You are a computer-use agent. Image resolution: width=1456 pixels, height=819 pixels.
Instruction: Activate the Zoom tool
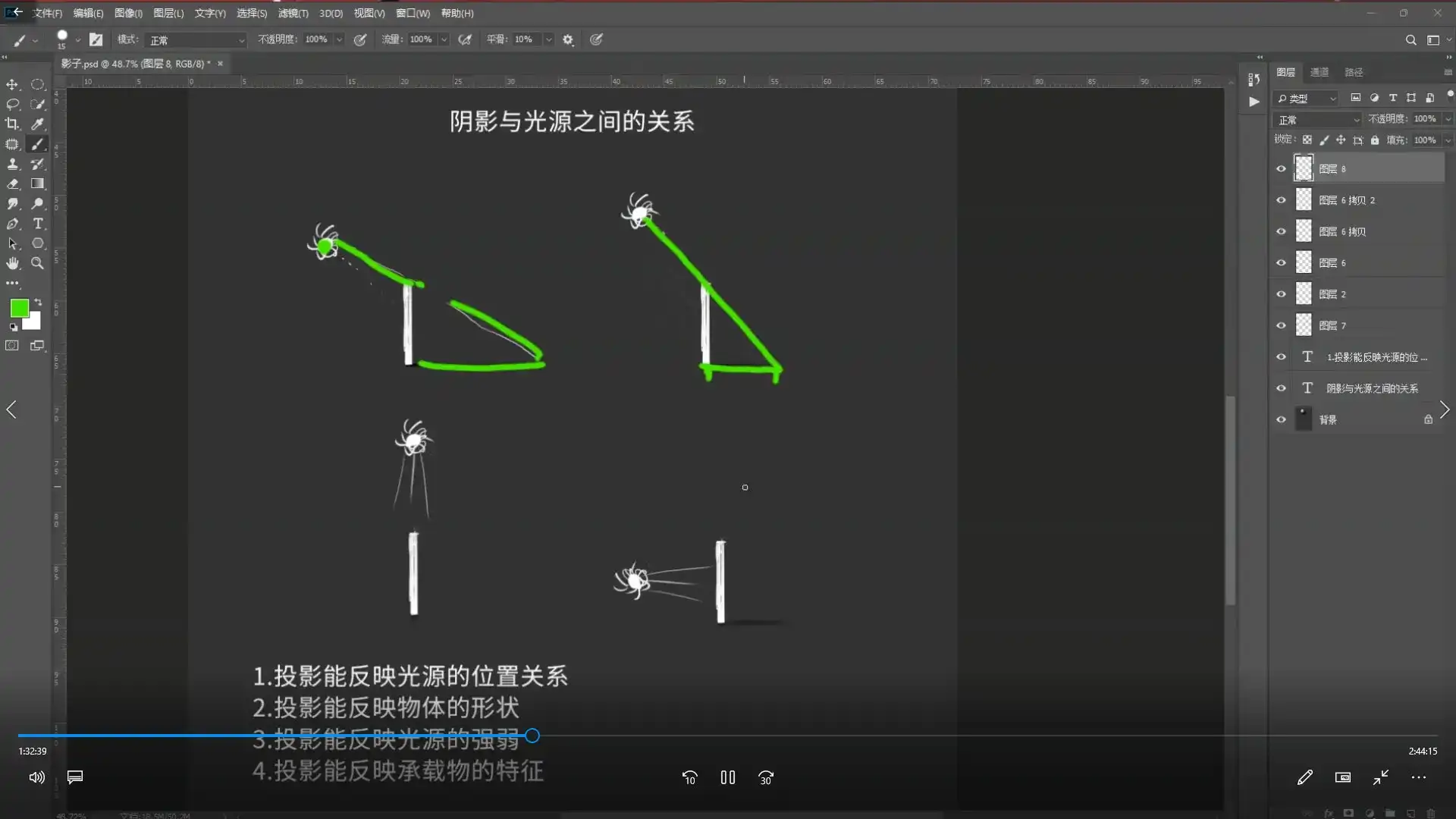click(37, 263)
